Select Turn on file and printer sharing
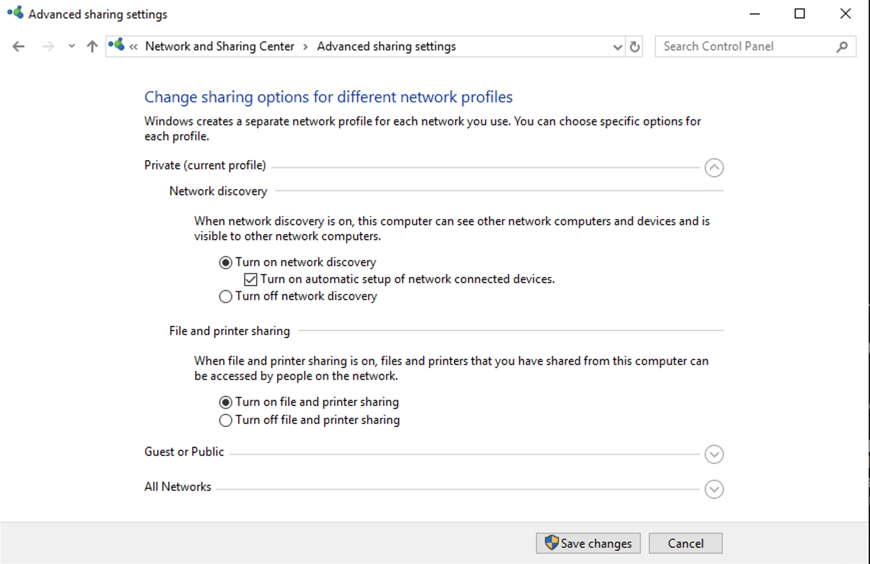This screenshot has height=564, width=870. pos(226,403)
